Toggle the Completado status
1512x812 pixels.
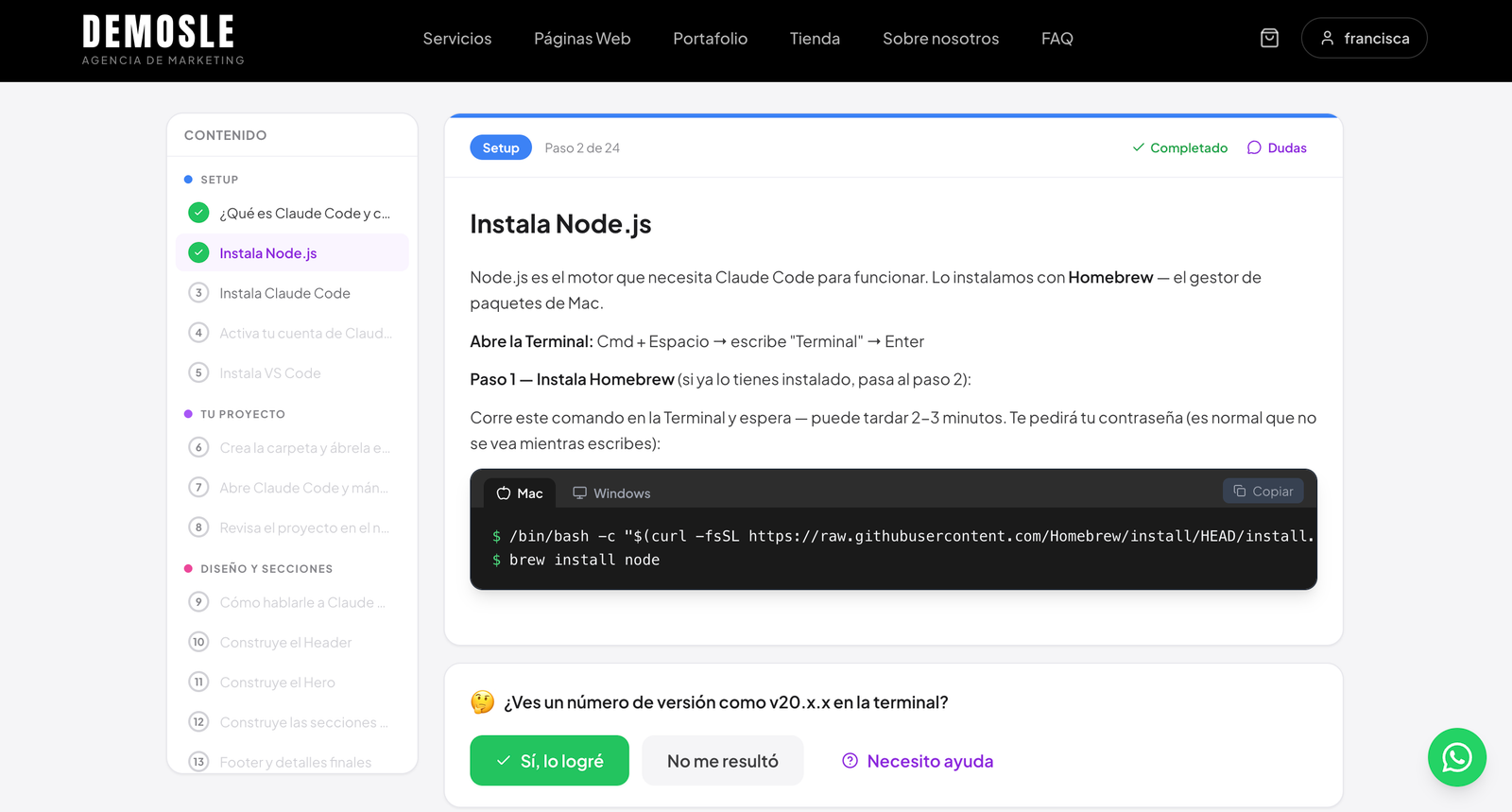point(1180,147)
